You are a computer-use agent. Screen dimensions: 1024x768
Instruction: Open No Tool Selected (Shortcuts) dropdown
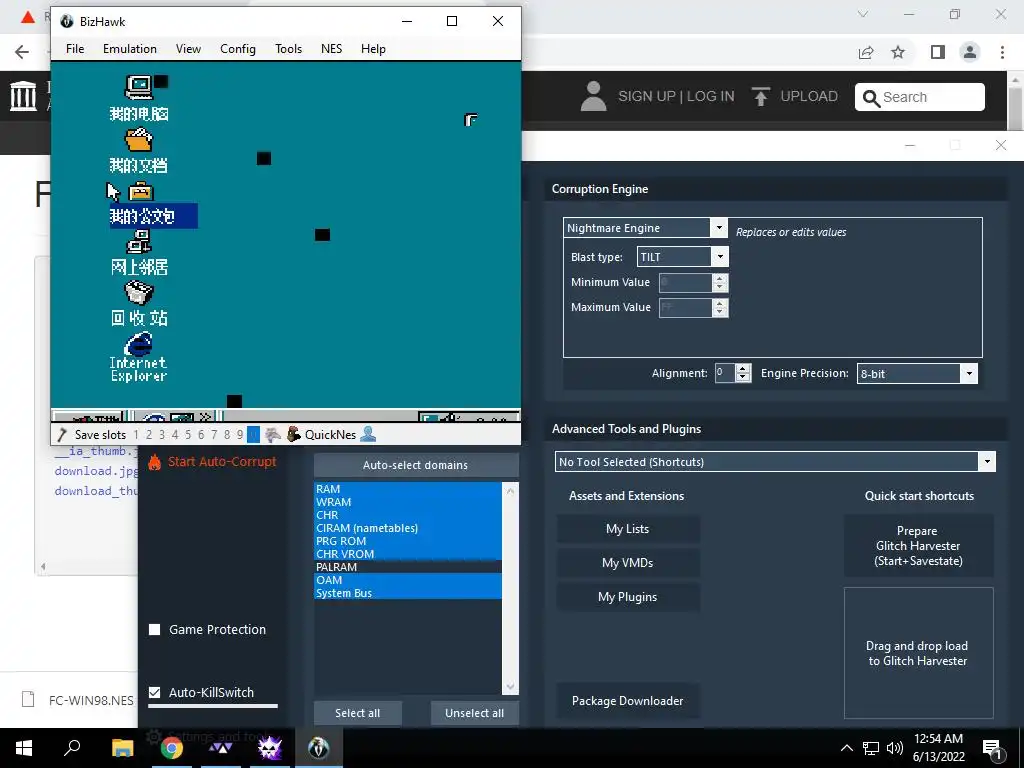pyautogui.click(x=775, y=462)
